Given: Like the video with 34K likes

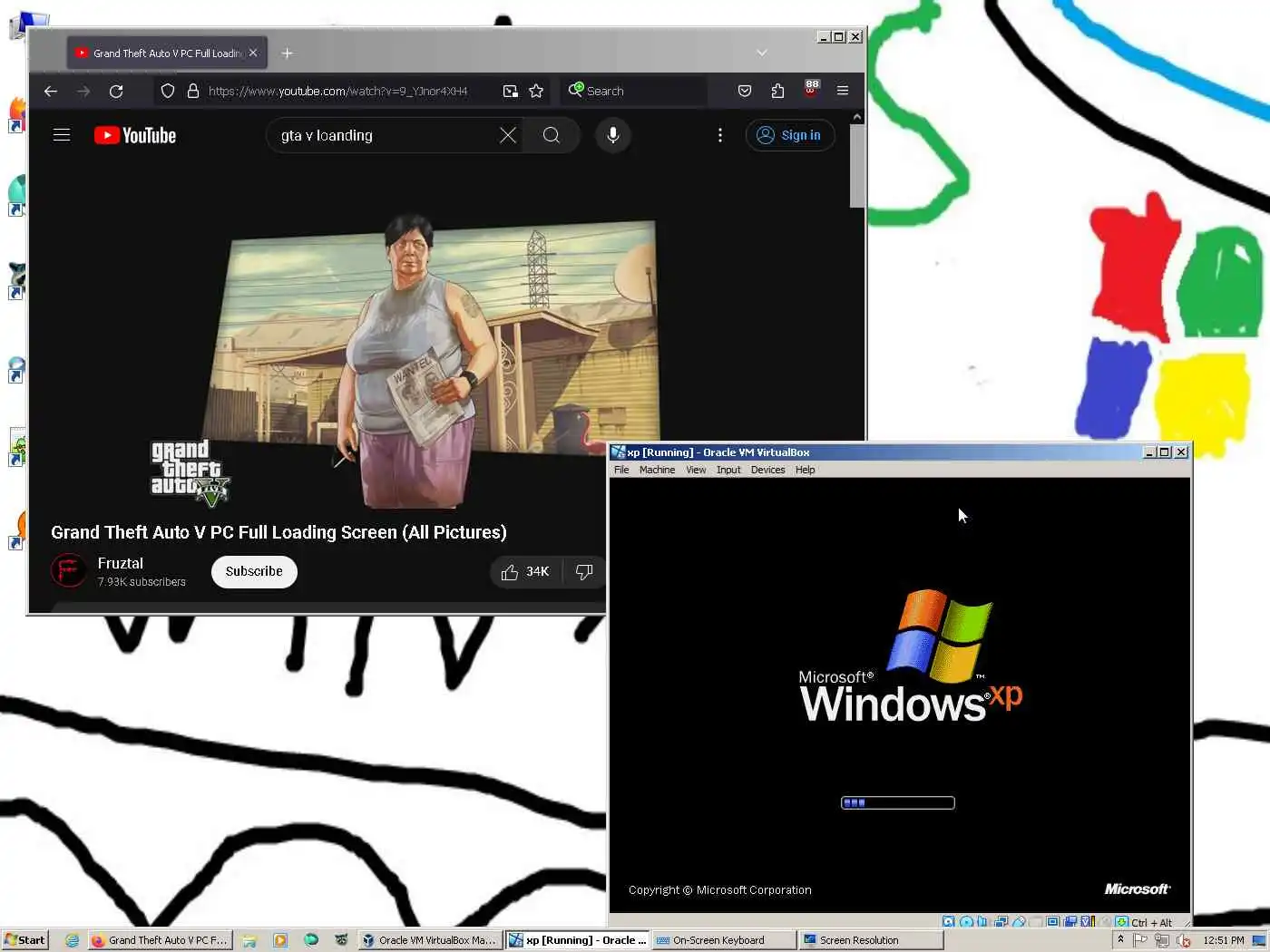Looking at the screenshot, I should [x=526, y=571].
